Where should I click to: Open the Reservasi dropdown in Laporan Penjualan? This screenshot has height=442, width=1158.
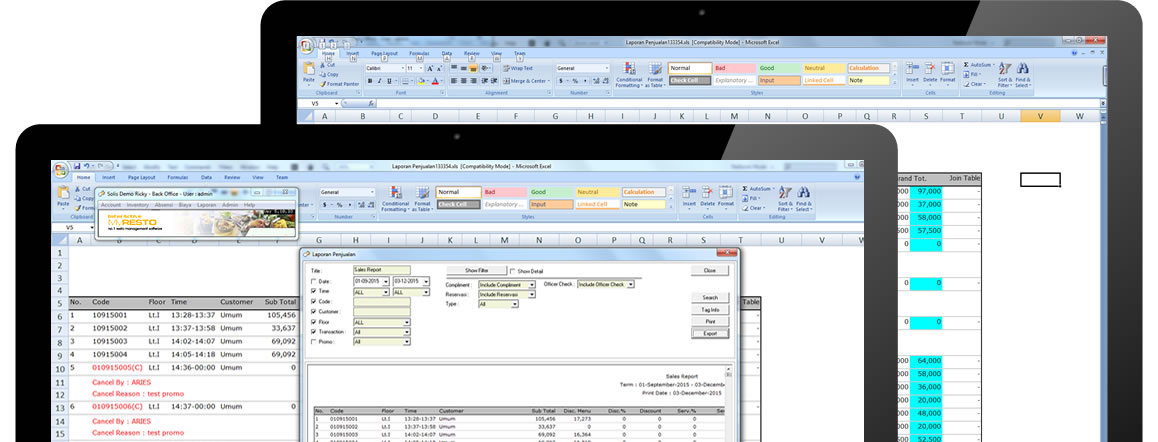[532, 294]
